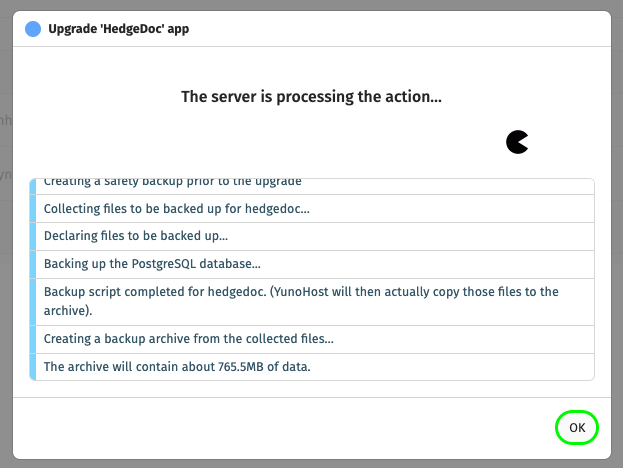
Task: Click the Pac-Man loading spinner
Action: [517, 142]
